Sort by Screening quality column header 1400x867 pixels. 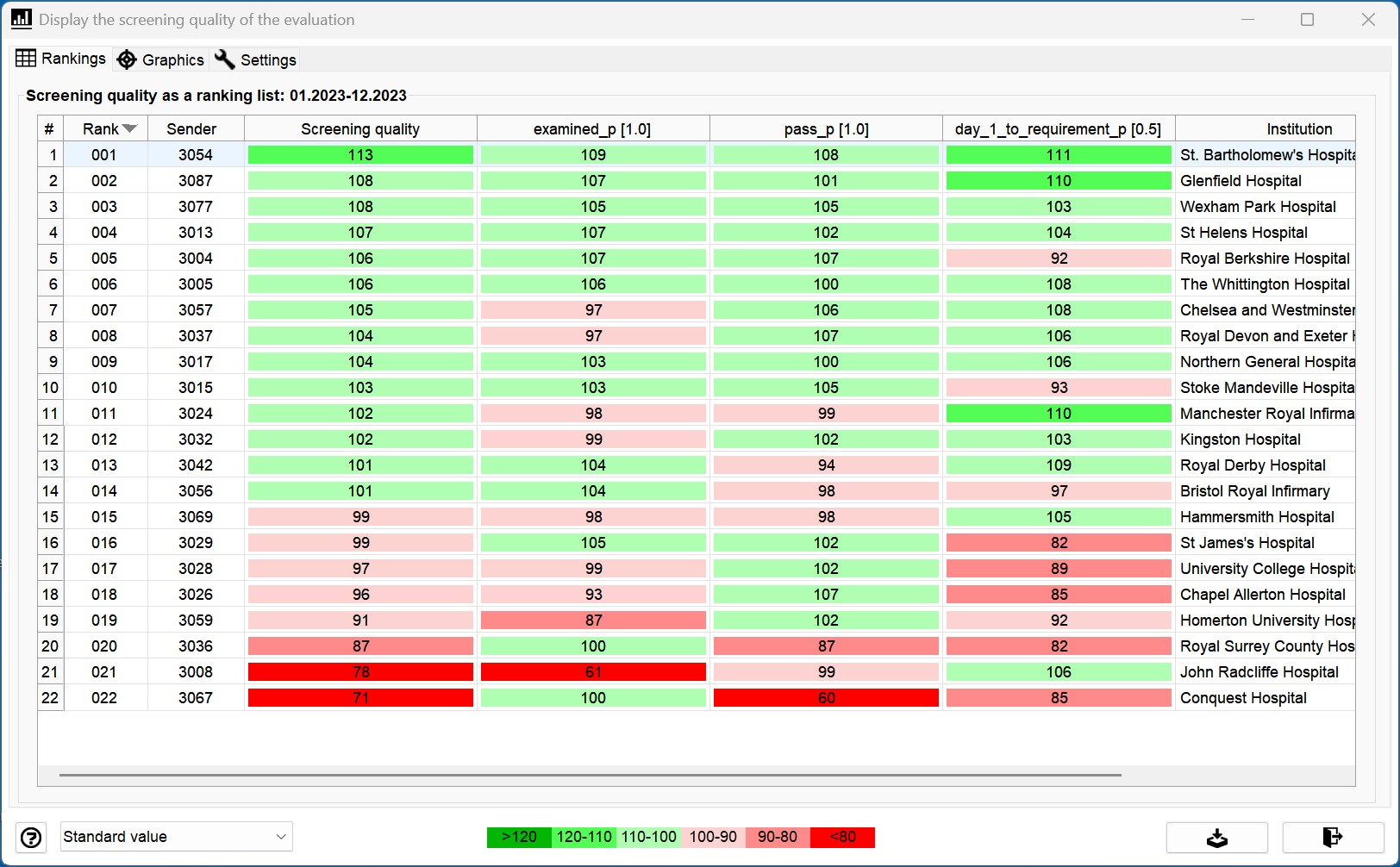pyautogui.click(x=360, y=128)
